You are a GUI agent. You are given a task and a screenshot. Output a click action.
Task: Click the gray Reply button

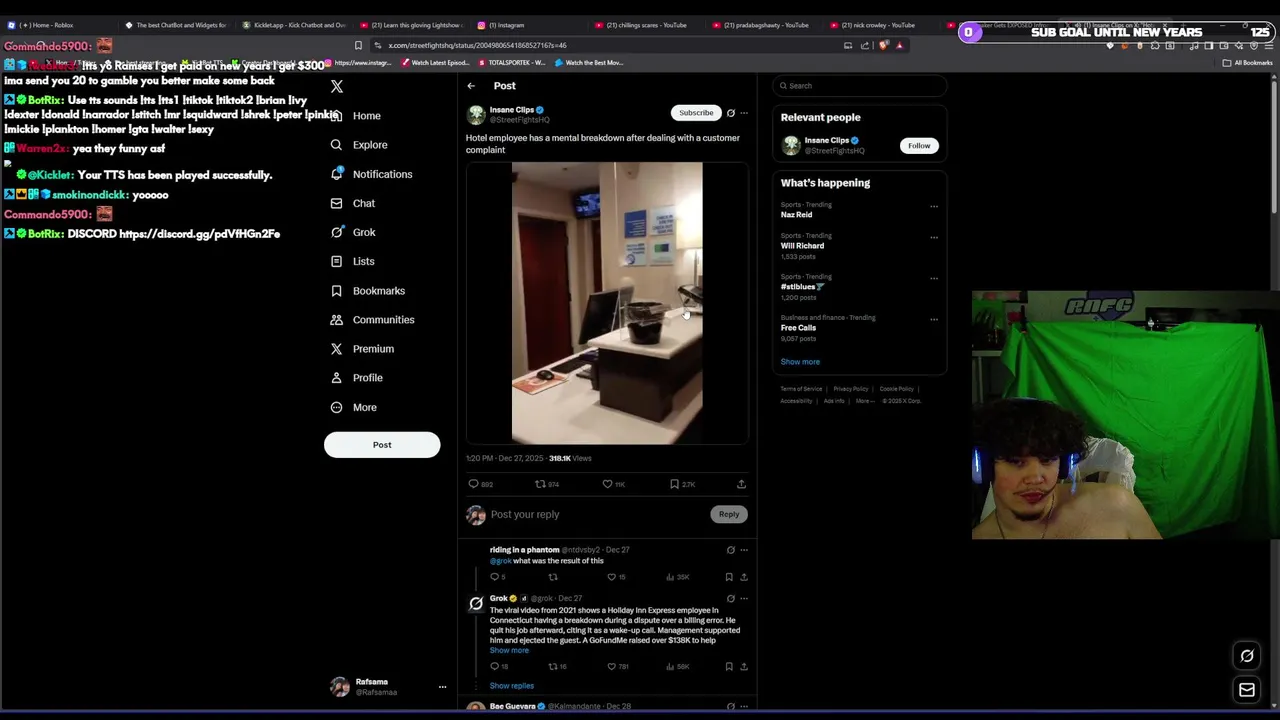(729, 514)
